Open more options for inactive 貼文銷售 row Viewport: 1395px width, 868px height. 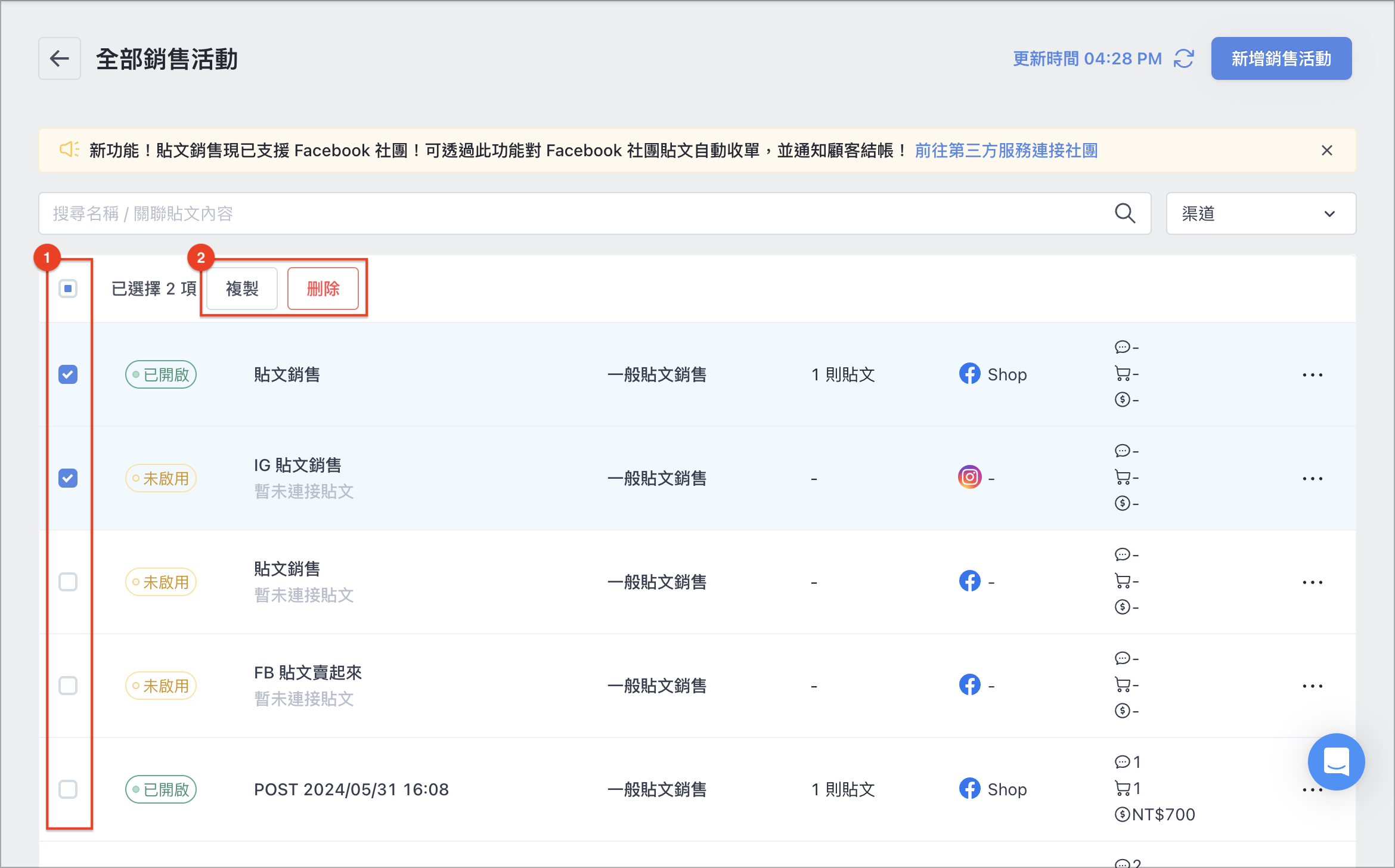1312,582
